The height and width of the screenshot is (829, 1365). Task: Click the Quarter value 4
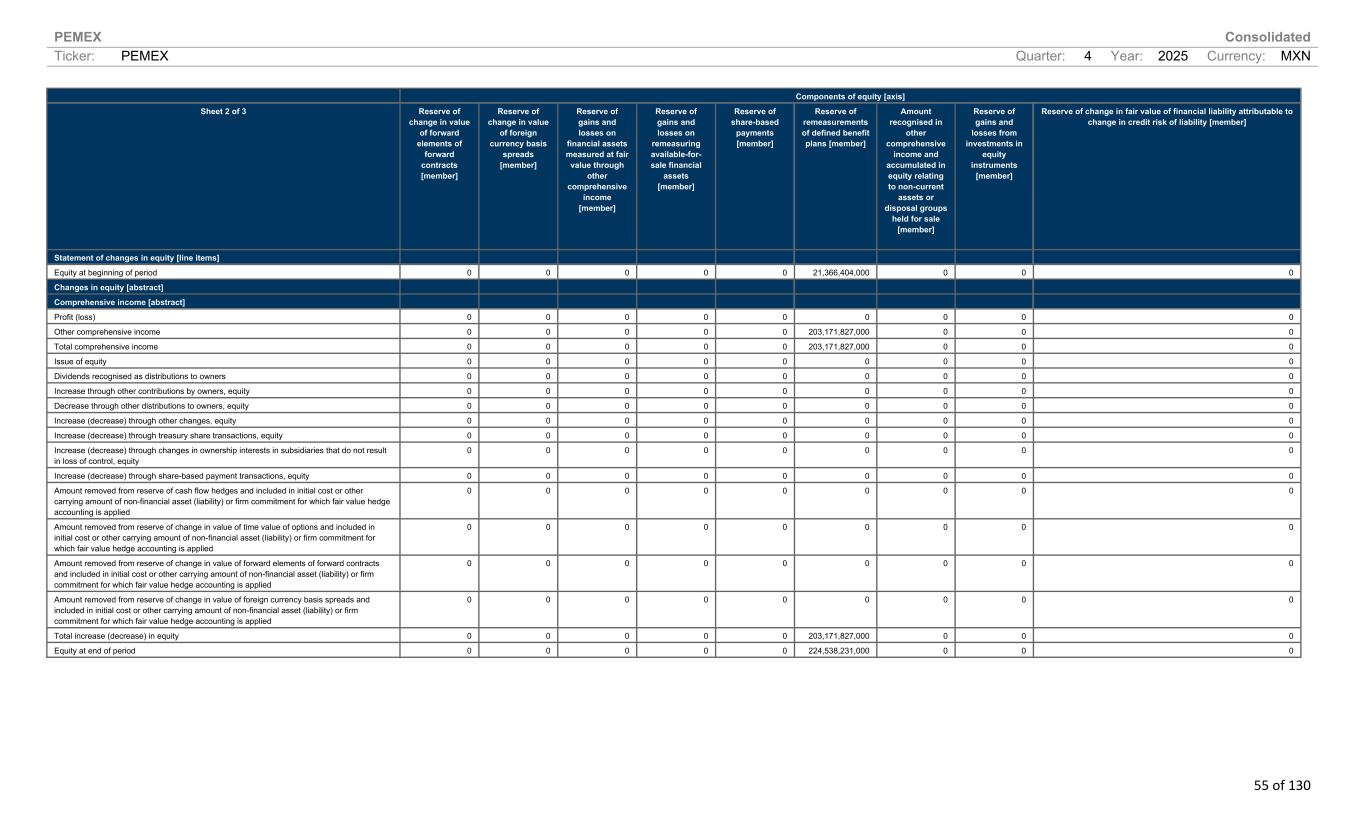pos(1087,57)
